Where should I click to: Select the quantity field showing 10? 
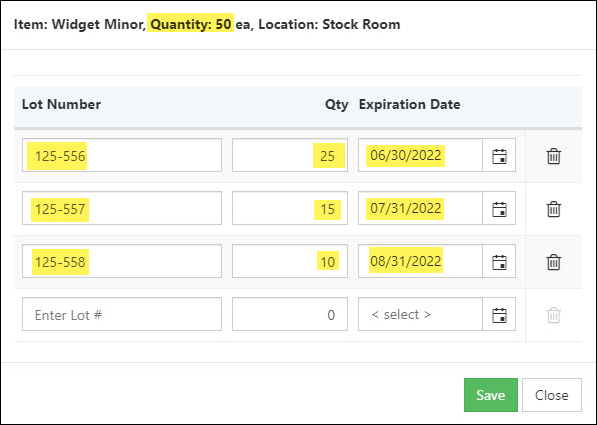290,261
